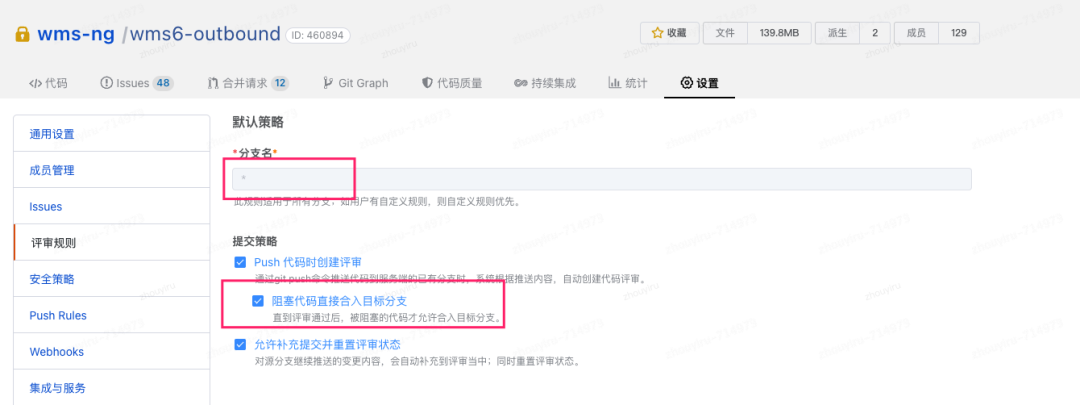Click the merge request icon before 合并请求

coord(213,83)
